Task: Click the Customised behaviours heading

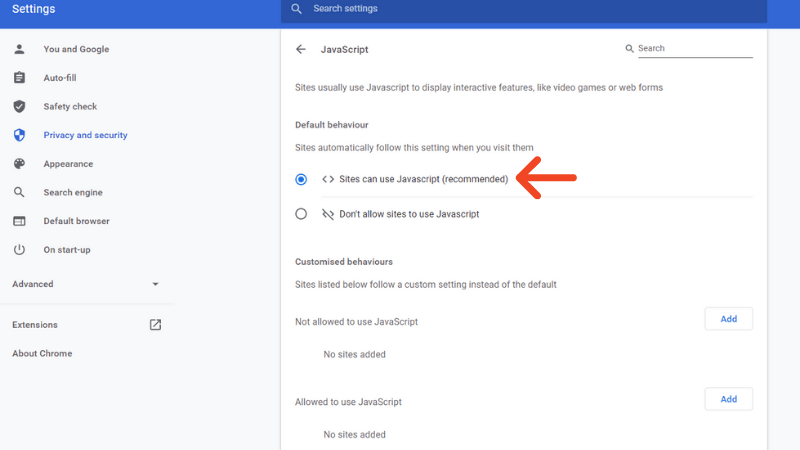Action: pyautogui.click(x=344, y=262)
